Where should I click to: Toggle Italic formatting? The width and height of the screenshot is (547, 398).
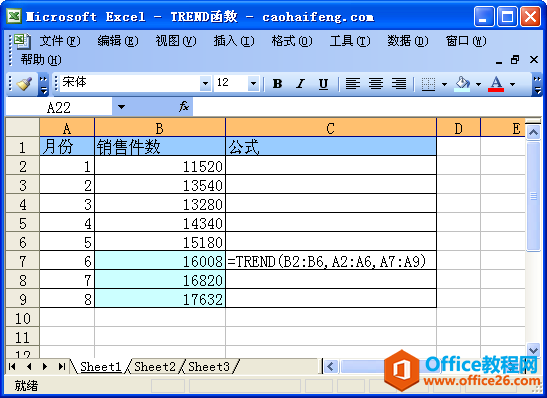coord(300,84)
